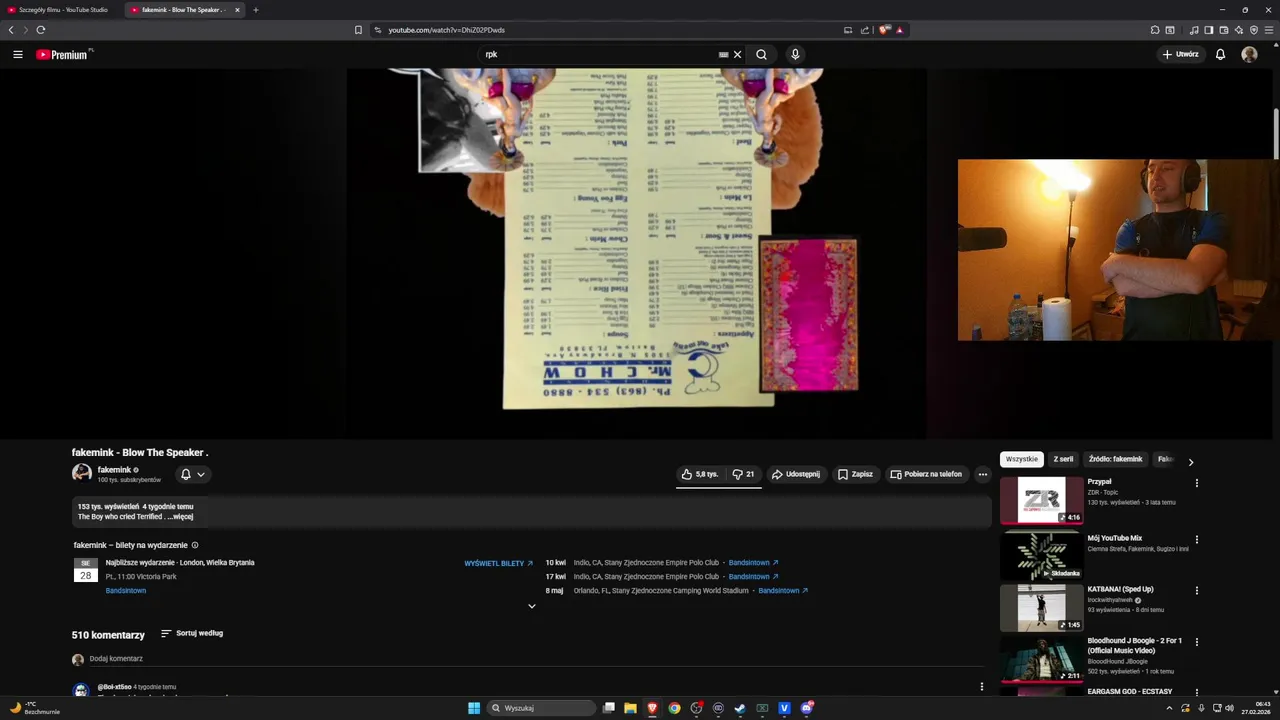The height and width of the screenshot is (720, 1280).
Task: Toggle the browser sidebar panel
Action: point(1208,30)
